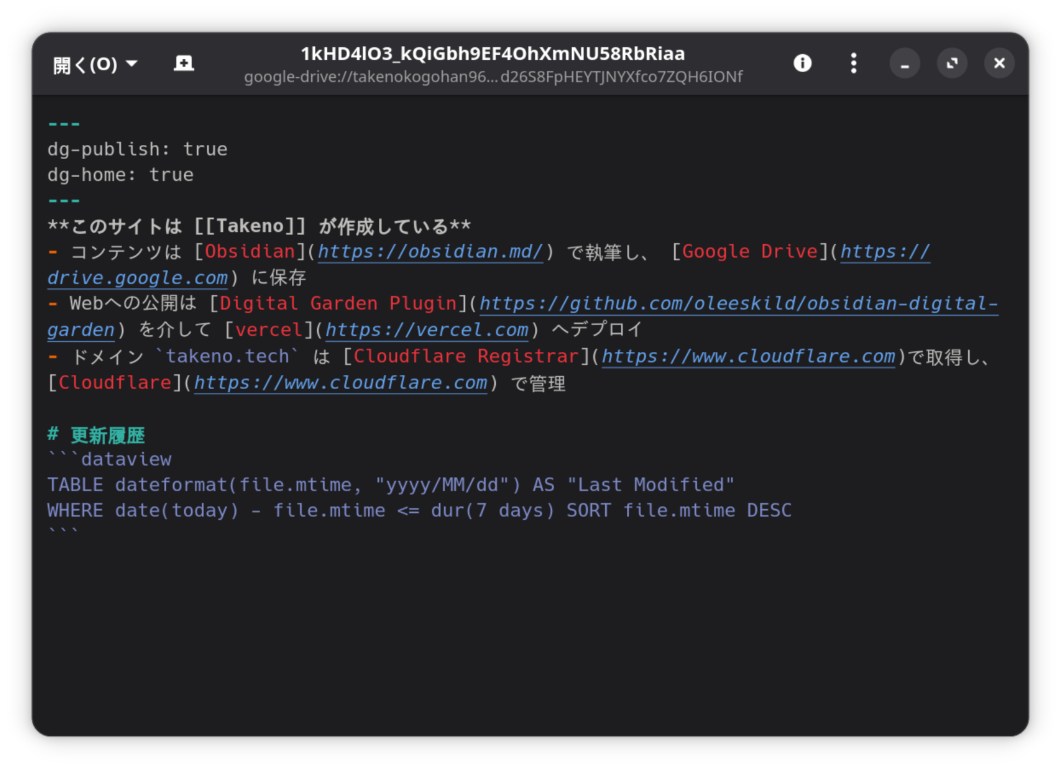This screenshot has height=768, width=1061.
Task: Open the obsidian.md hyperlink
Action: click(429, 251)
